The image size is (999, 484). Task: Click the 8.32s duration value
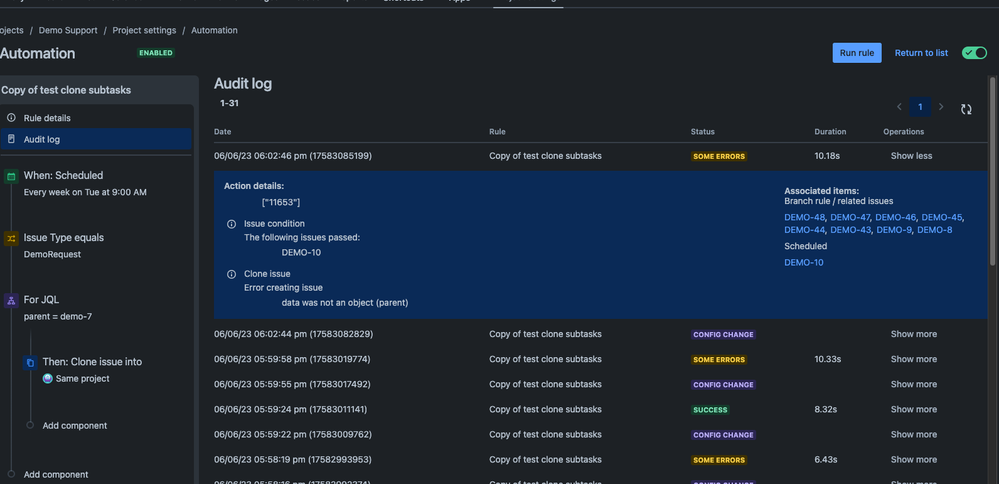point(827,409)
